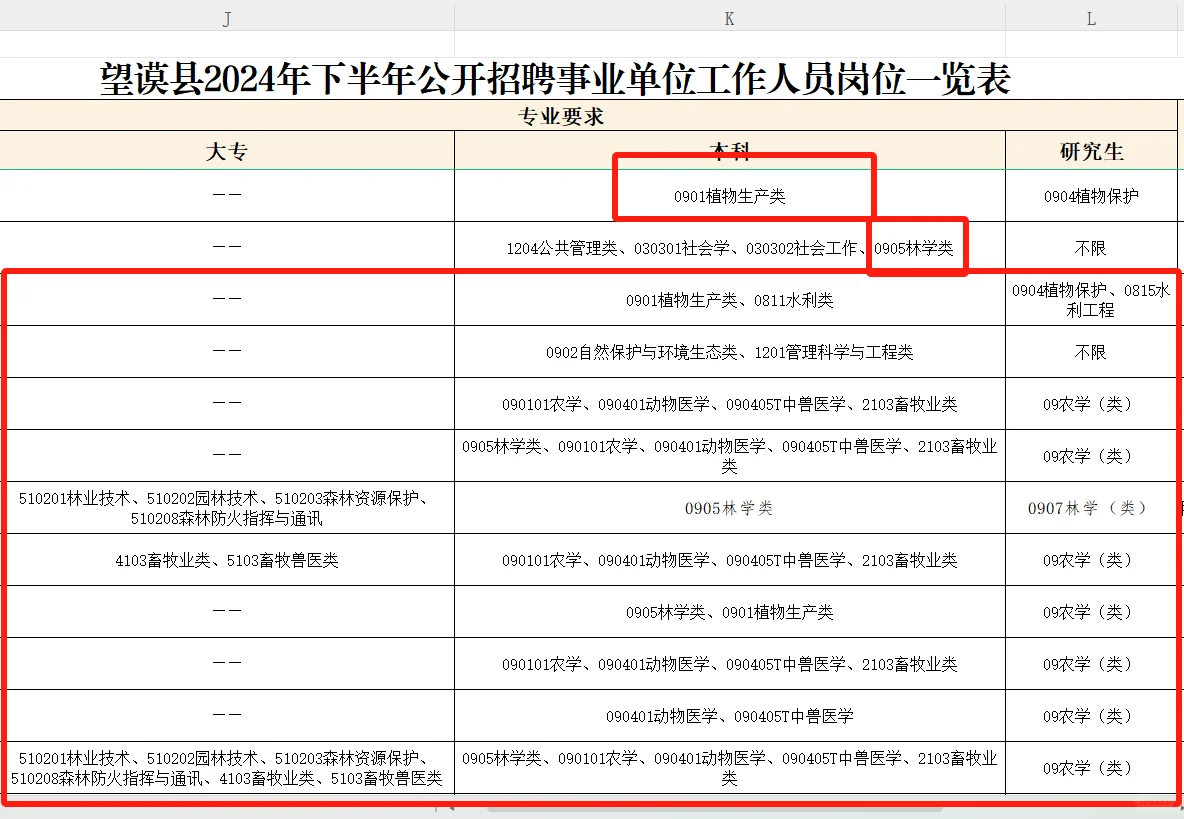Viewport: 1184px width, 819px height.
Task: Select the cell 0907林学（类）
Action: [x=1091, y=508]
